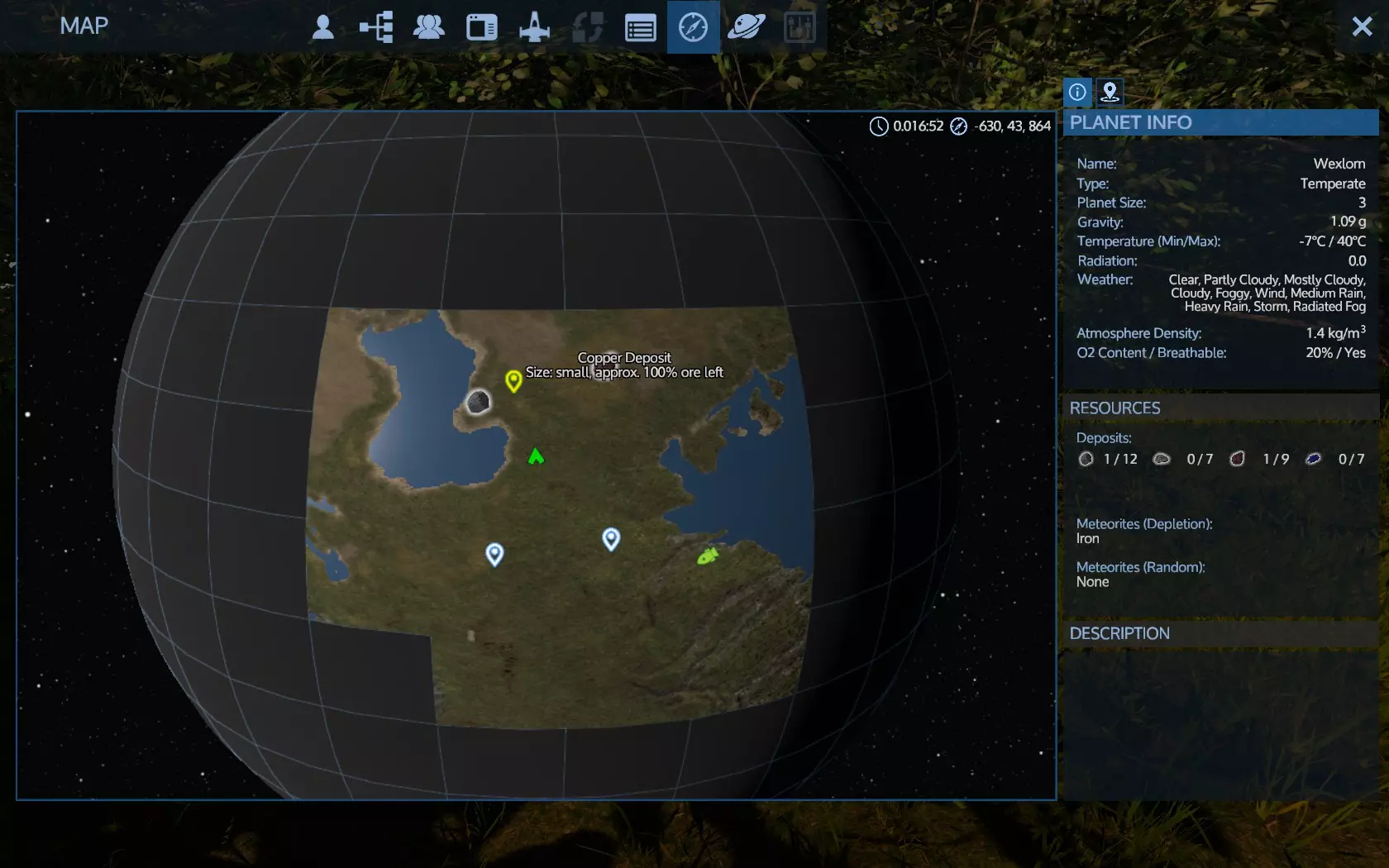Screen dimensions: 1389x868
Task: Click the temperature value -7°C / 40°C
Action: [x=1332, y=241]
